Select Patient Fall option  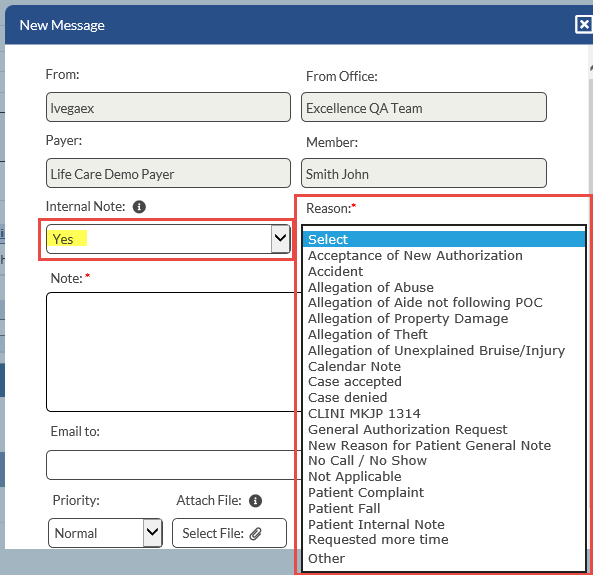(x=444, y=508)
